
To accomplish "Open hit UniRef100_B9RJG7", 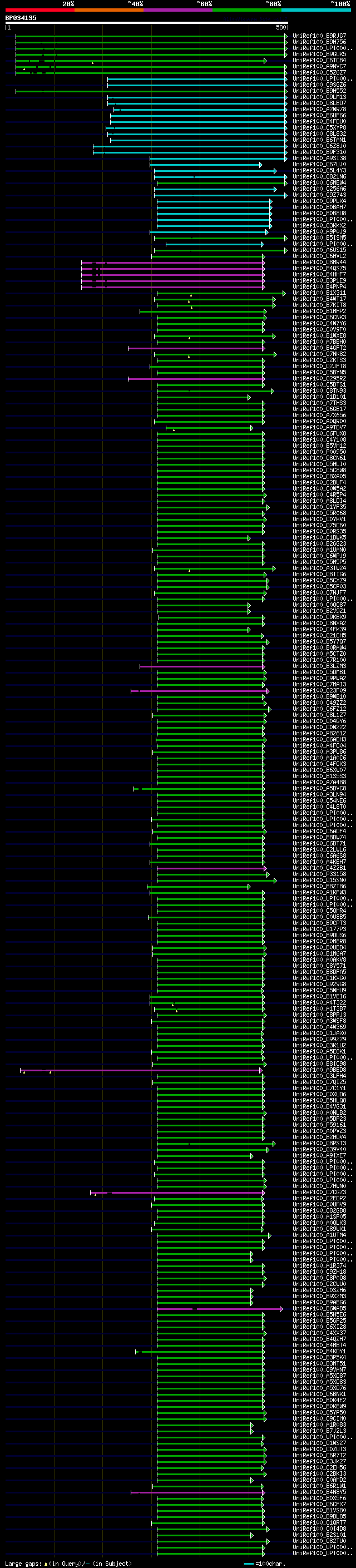I will tap(319, 36).
